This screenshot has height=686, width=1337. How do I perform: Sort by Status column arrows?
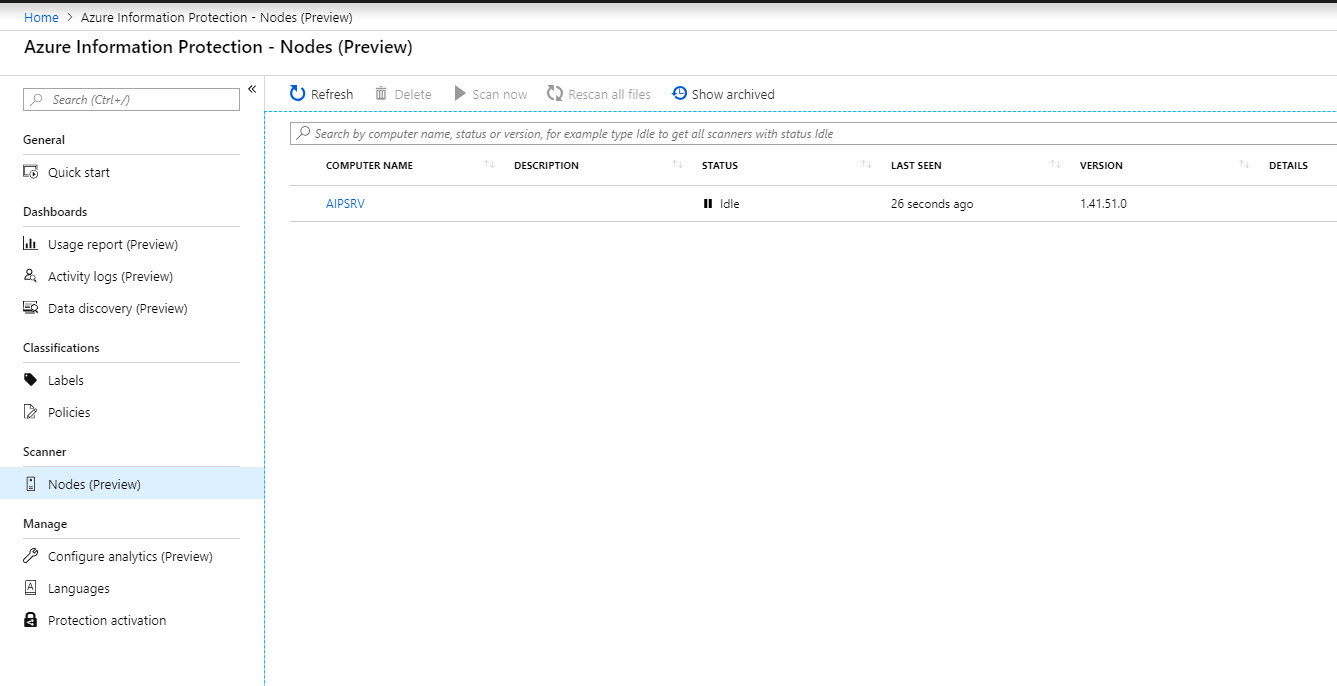(866, 165)
